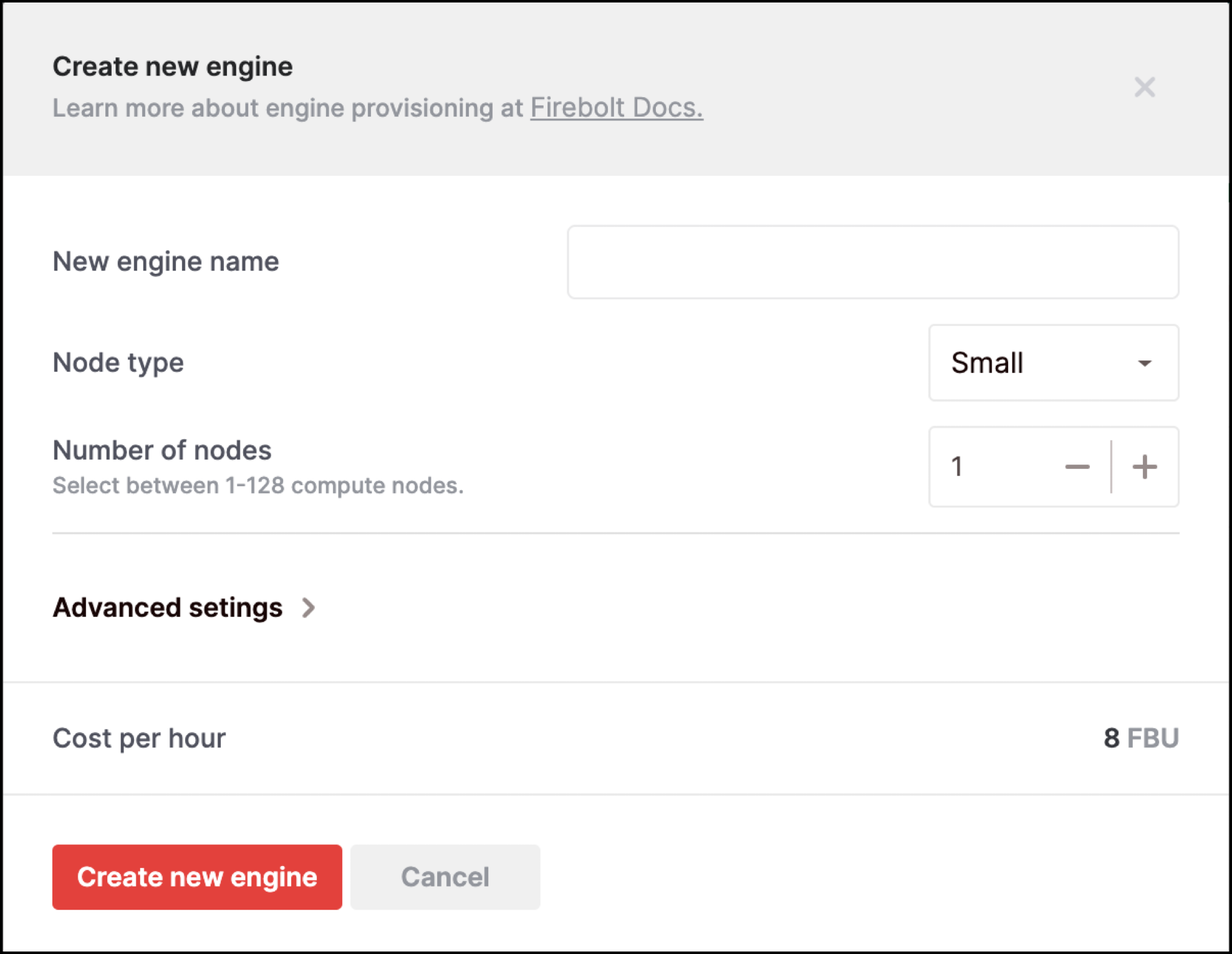Click the caret arrow in Node type selector
Image resolution: width=1232 pixels, height=954 pixels.
tap(1144, 364)
